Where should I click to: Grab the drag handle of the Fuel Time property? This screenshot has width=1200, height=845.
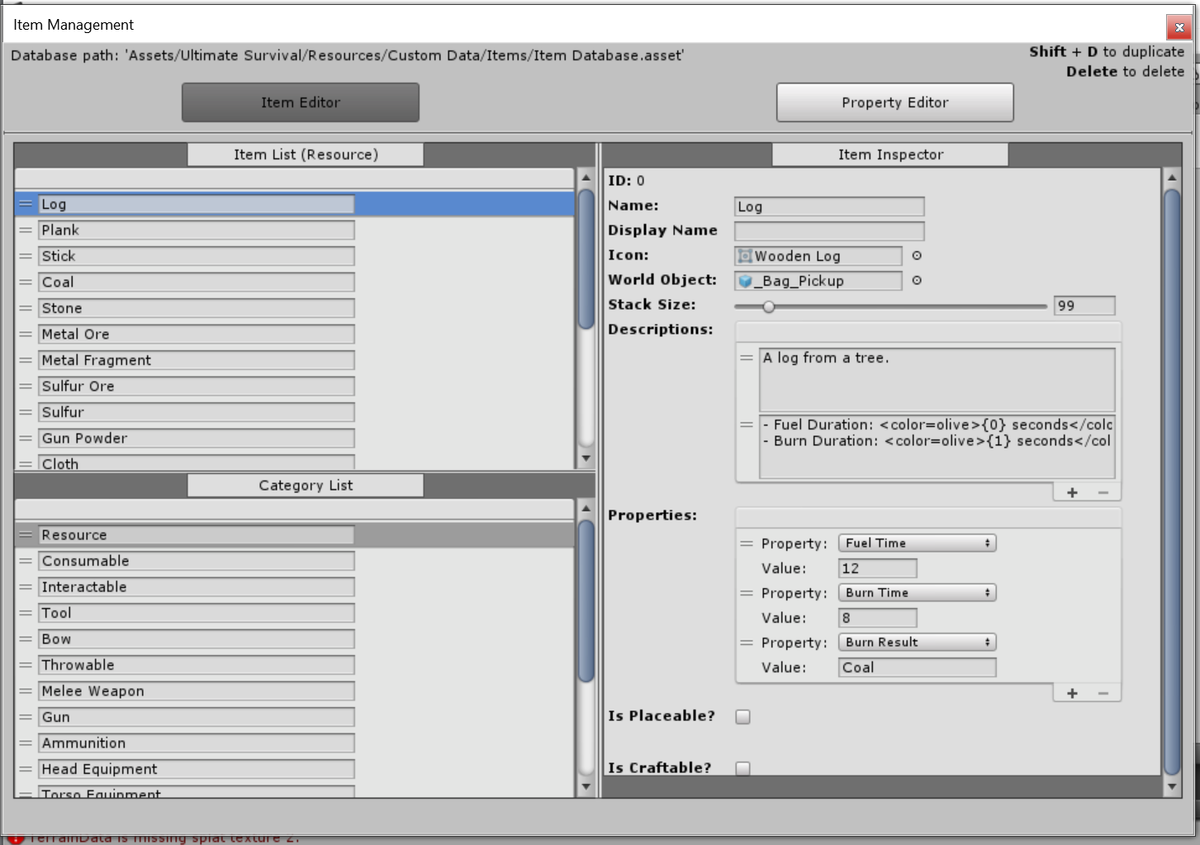[x=746, y=543]
